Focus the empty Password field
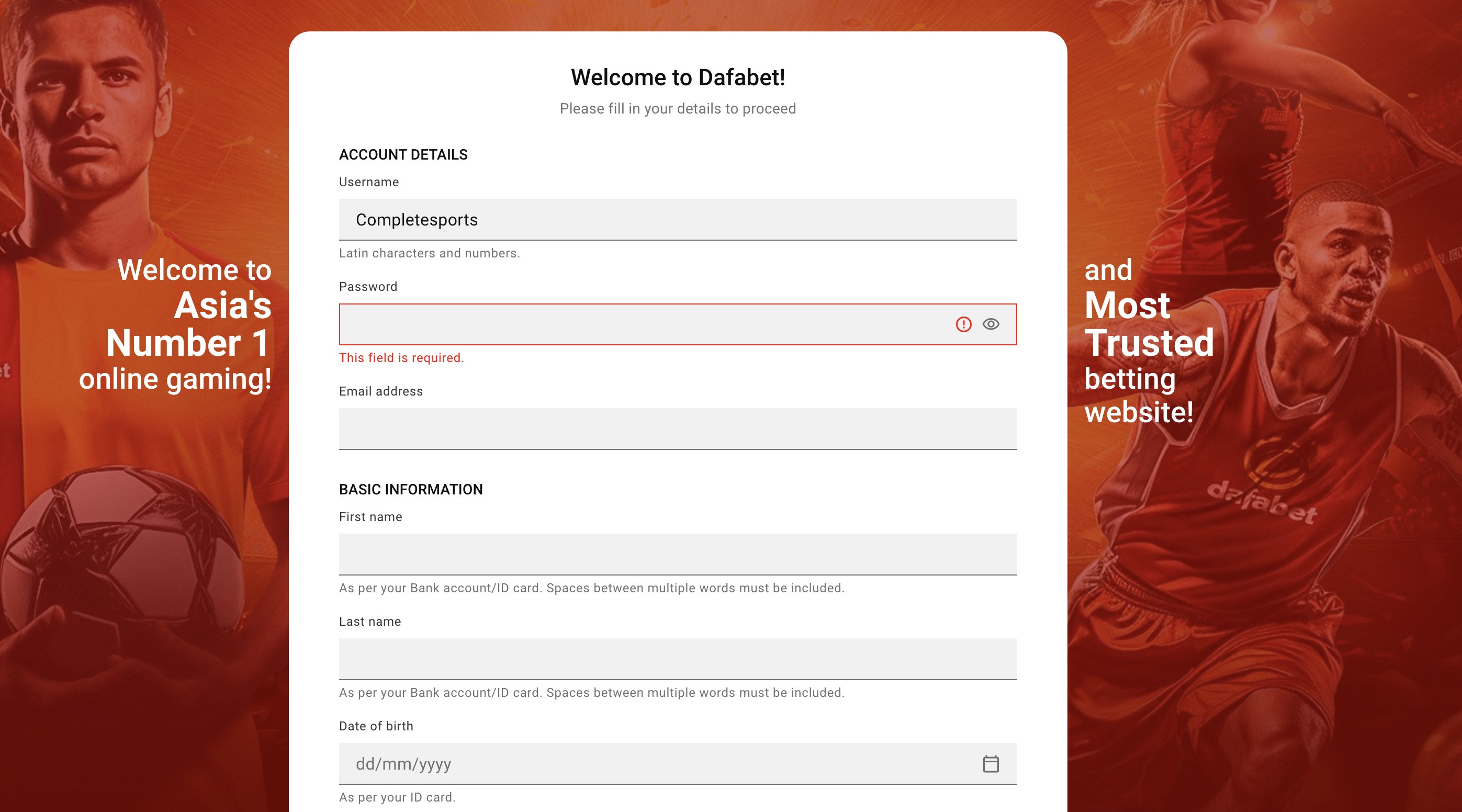This screenshot has width=1462, height=812. (624, 324)
